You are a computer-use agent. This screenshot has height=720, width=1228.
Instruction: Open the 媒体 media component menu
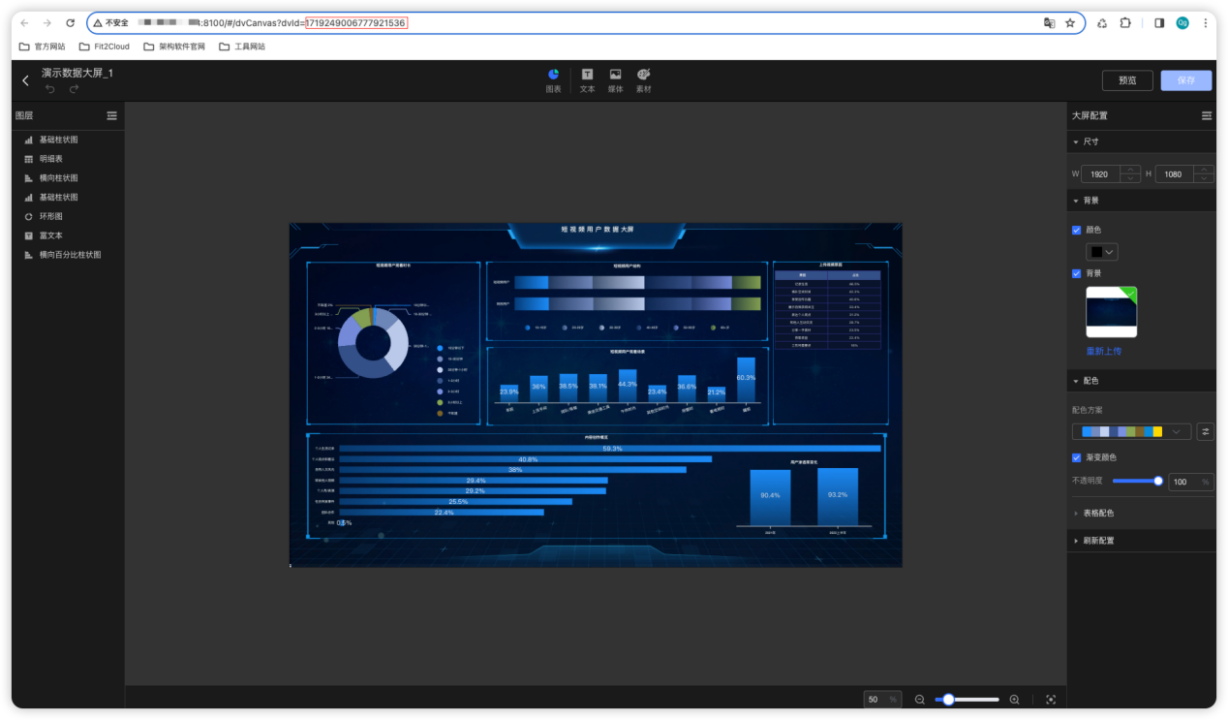[x=615, y=81]
